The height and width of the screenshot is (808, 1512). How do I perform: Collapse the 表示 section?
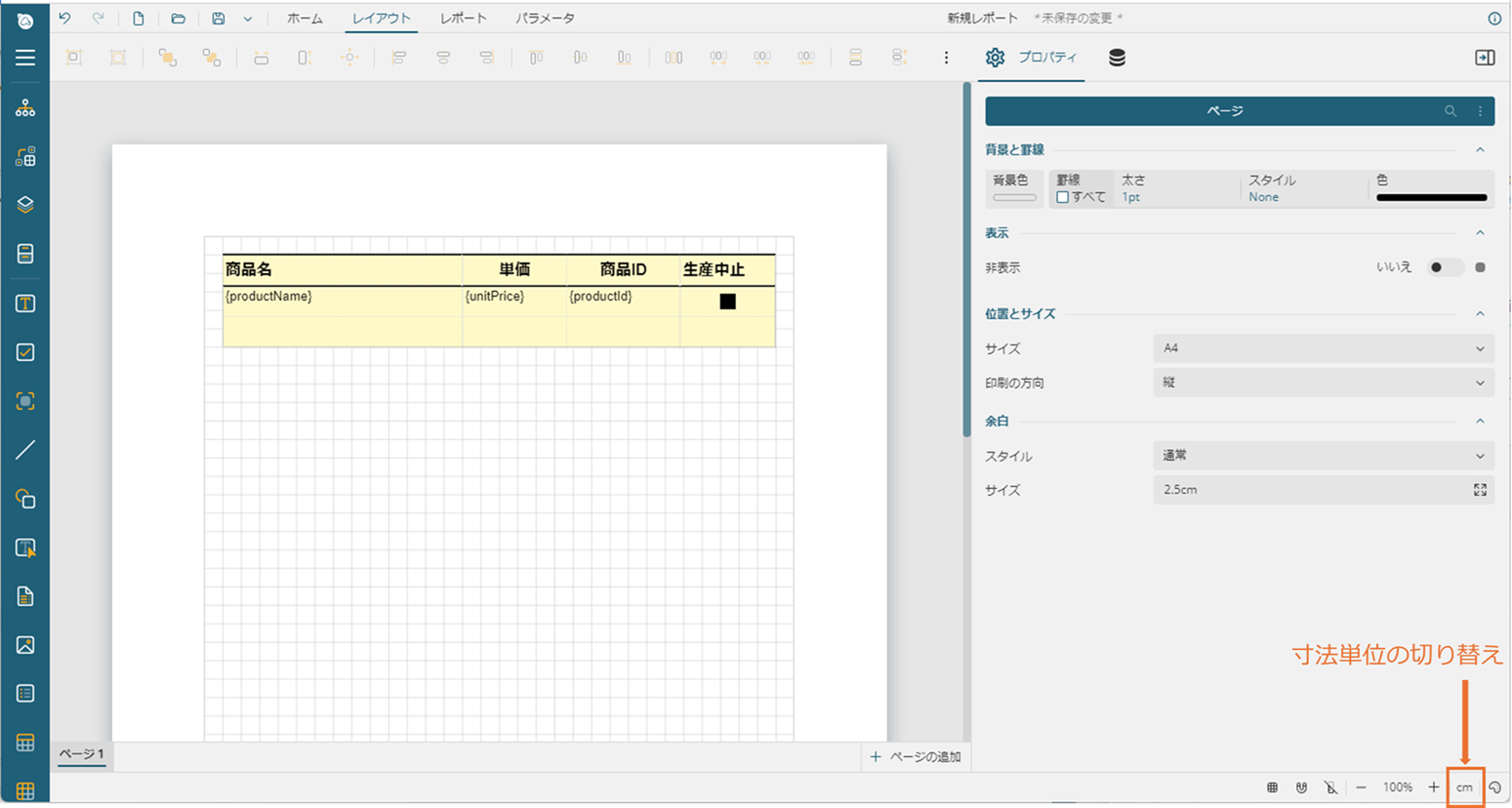coord(1480,233)
